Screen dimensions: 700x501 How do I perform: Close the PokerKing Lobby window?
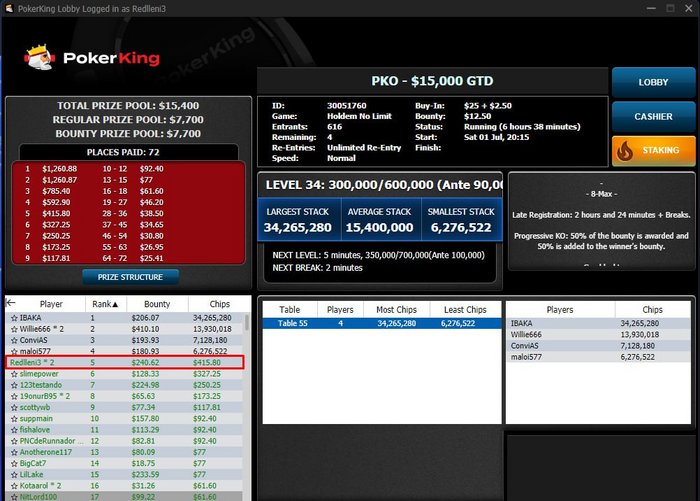pos(689,8)
